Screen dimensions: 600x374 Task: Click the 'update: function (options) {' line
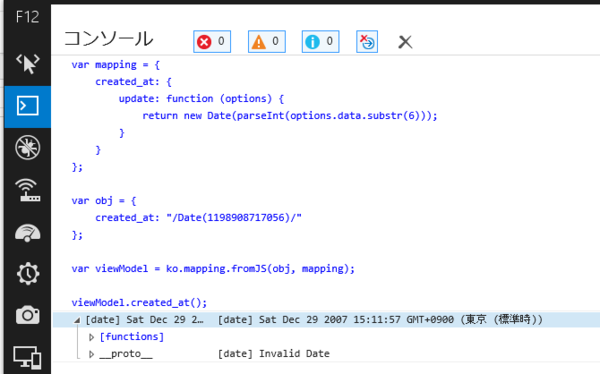pos(201,99)
